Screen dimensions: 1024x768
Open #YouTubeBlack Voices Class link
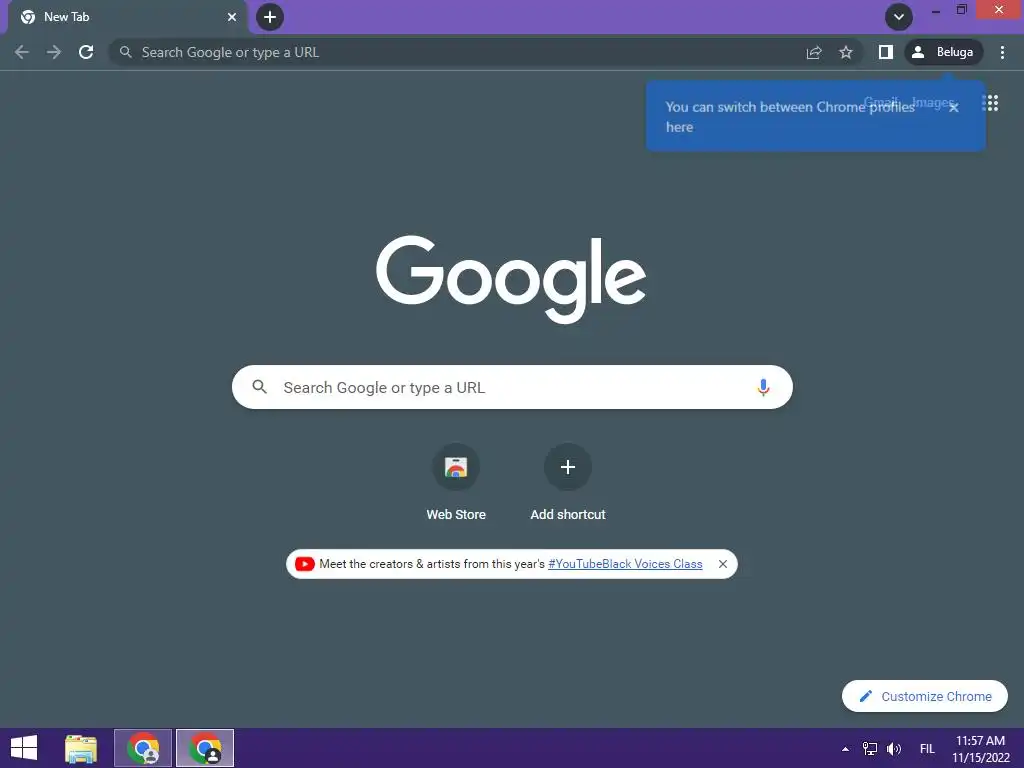coord(625,564)
